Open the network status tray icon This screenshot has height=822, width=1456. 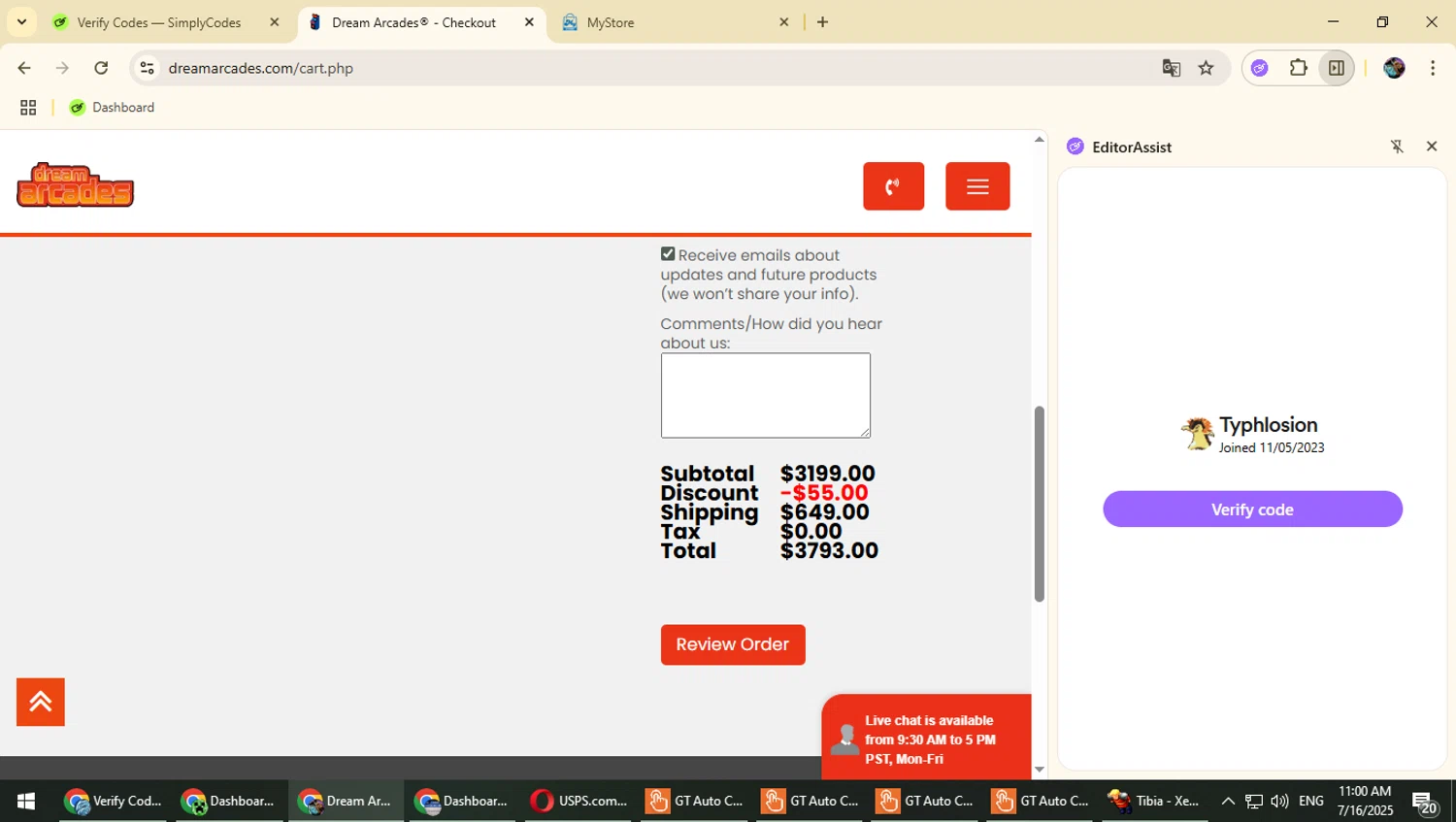click(x=1254, y=801)
